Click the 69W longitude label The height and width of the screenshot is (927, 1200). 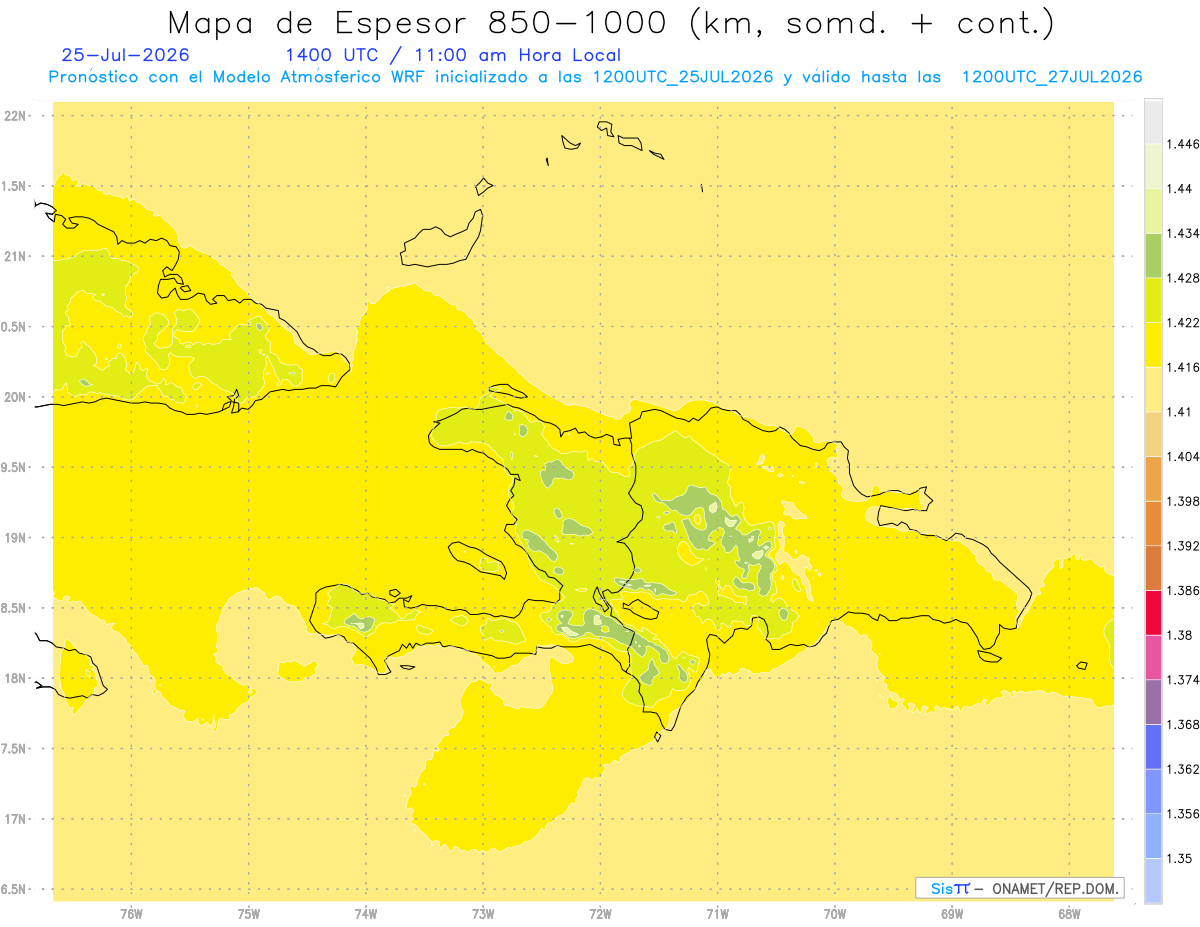point(952,913)
